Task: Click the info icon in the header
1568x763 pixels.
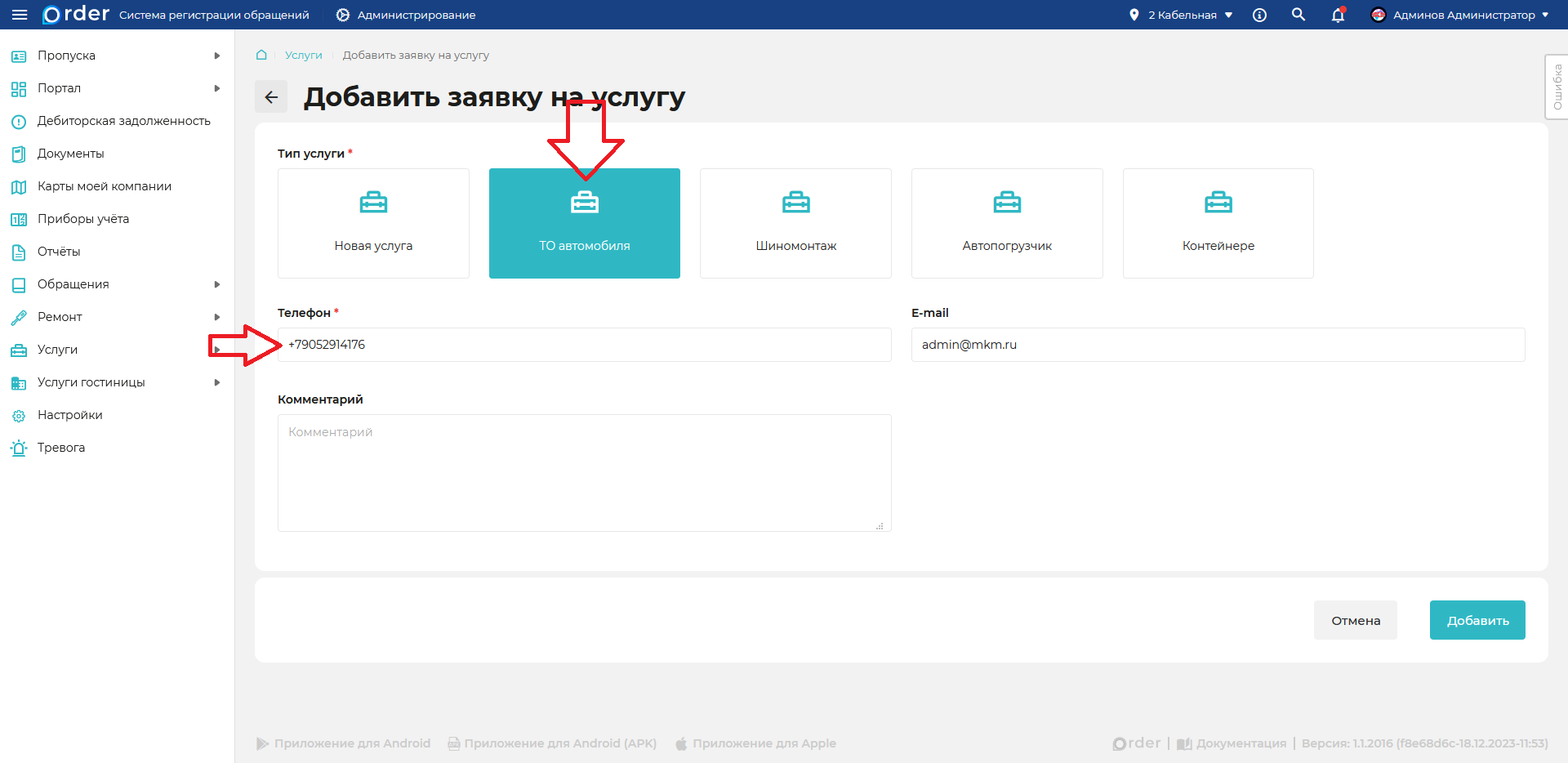Action: click(1259, 15)
